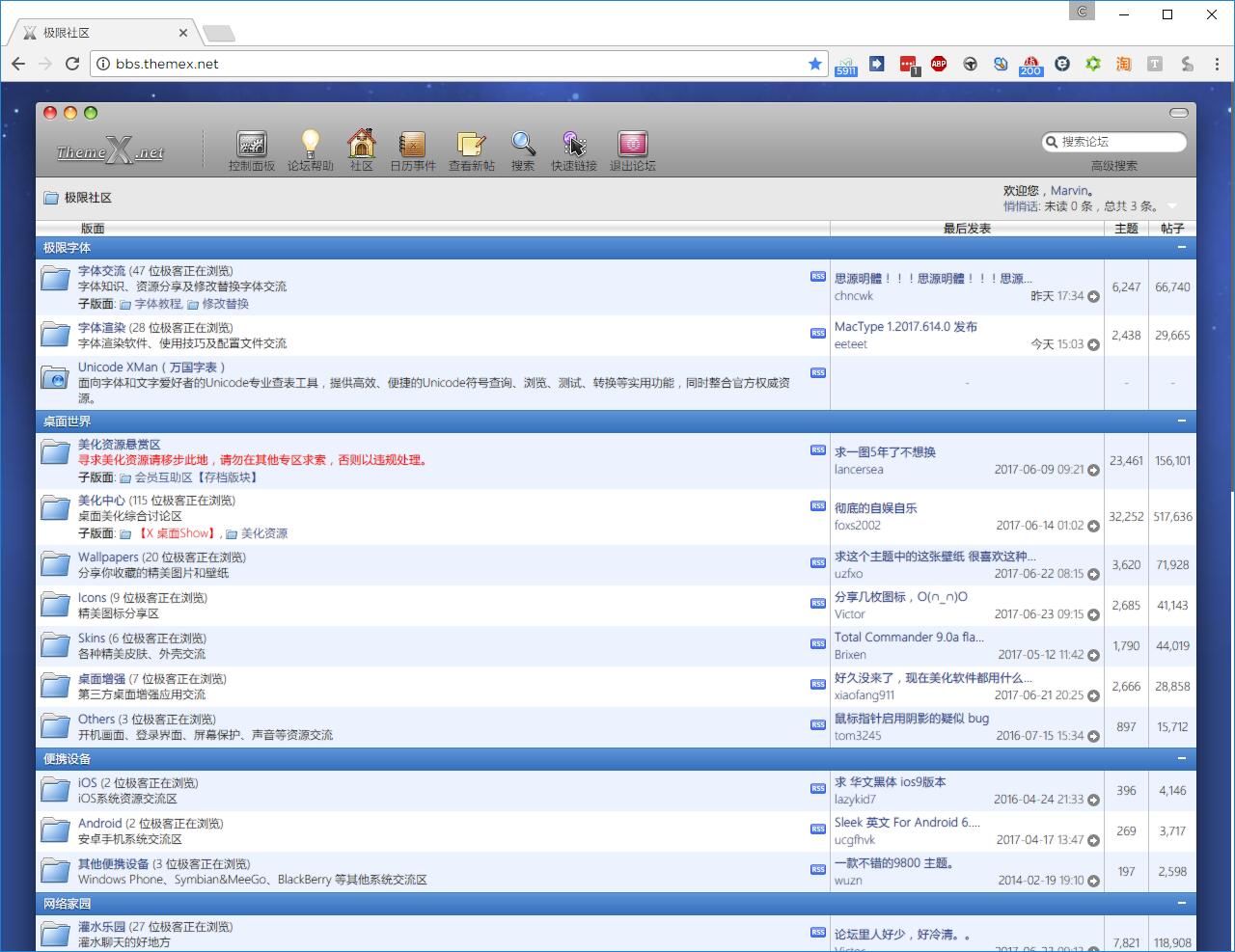
Task: Open 修改替换 subforum link
Action: [225, 304]
